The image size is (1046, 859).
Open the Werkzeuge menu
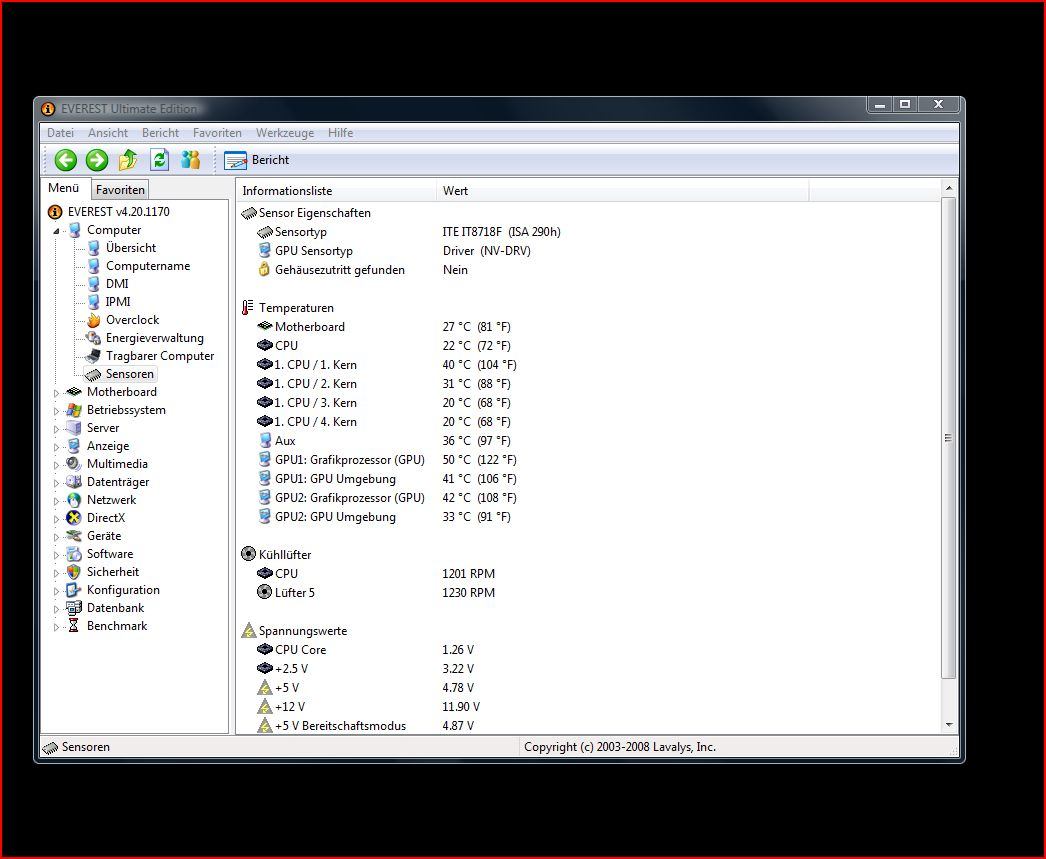point(285,133)
